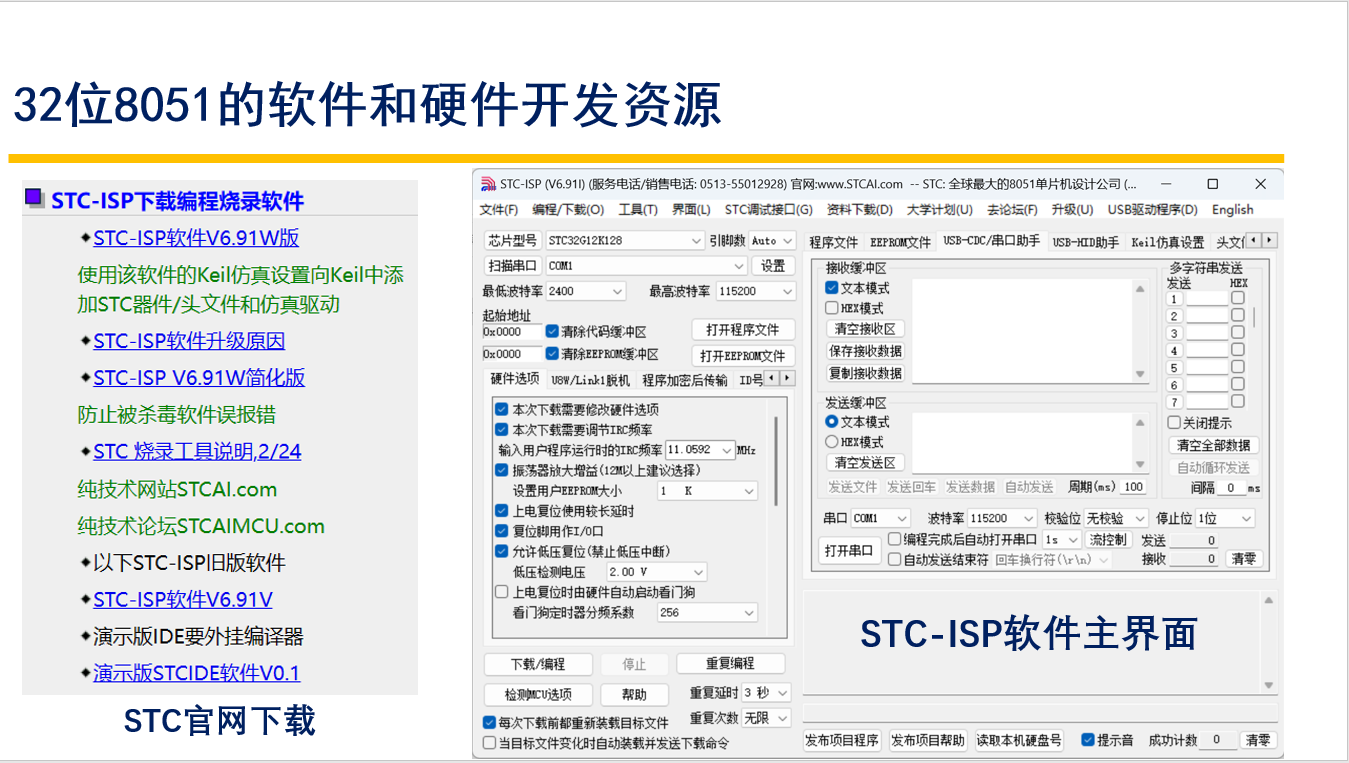Expand the IRC frequency 11.0592 dropdown
This screenshot has width=1349, height=763.
(726, 450)
